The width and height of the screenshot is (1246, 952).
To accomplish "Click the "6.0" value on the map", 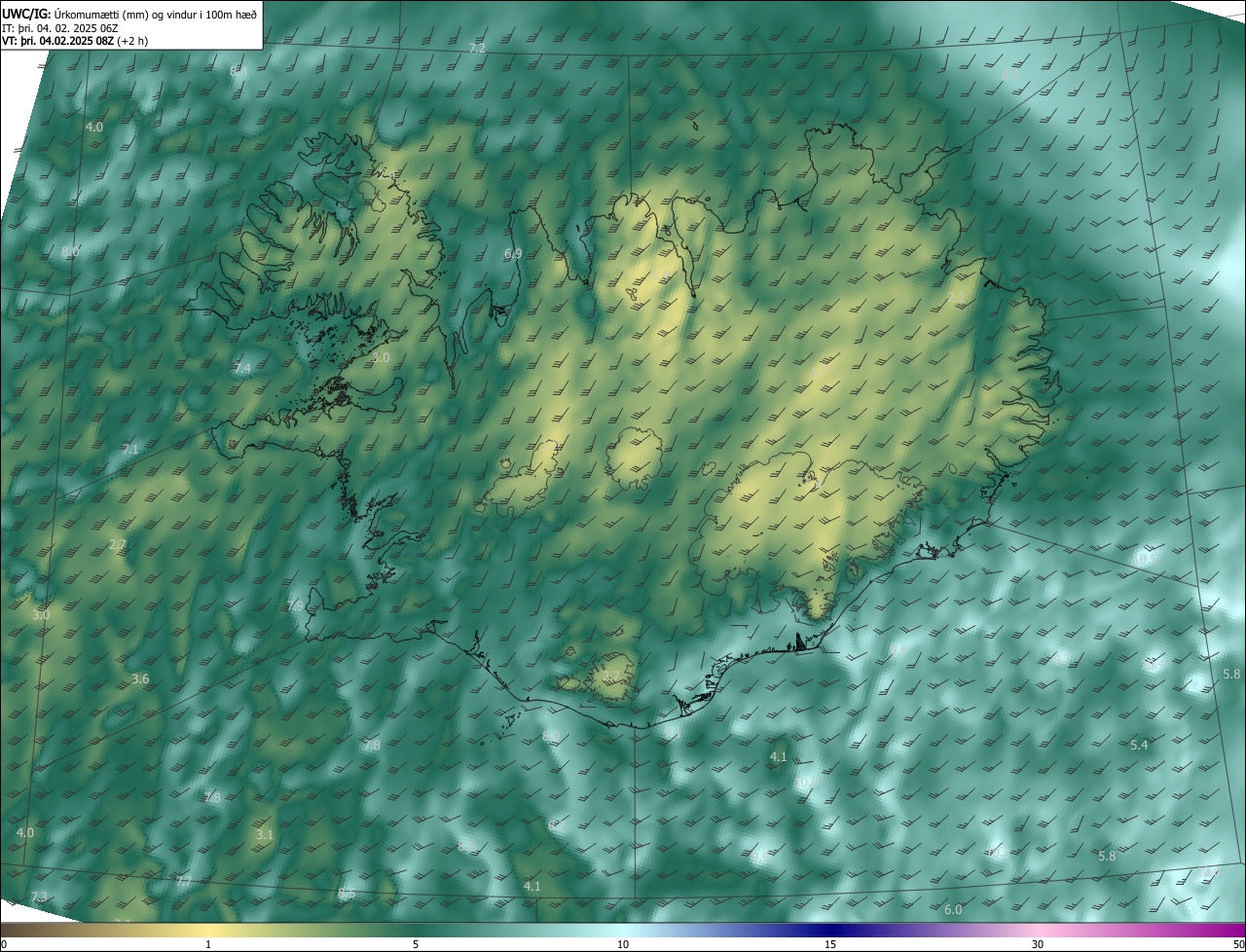I will [x=953, y=909].
